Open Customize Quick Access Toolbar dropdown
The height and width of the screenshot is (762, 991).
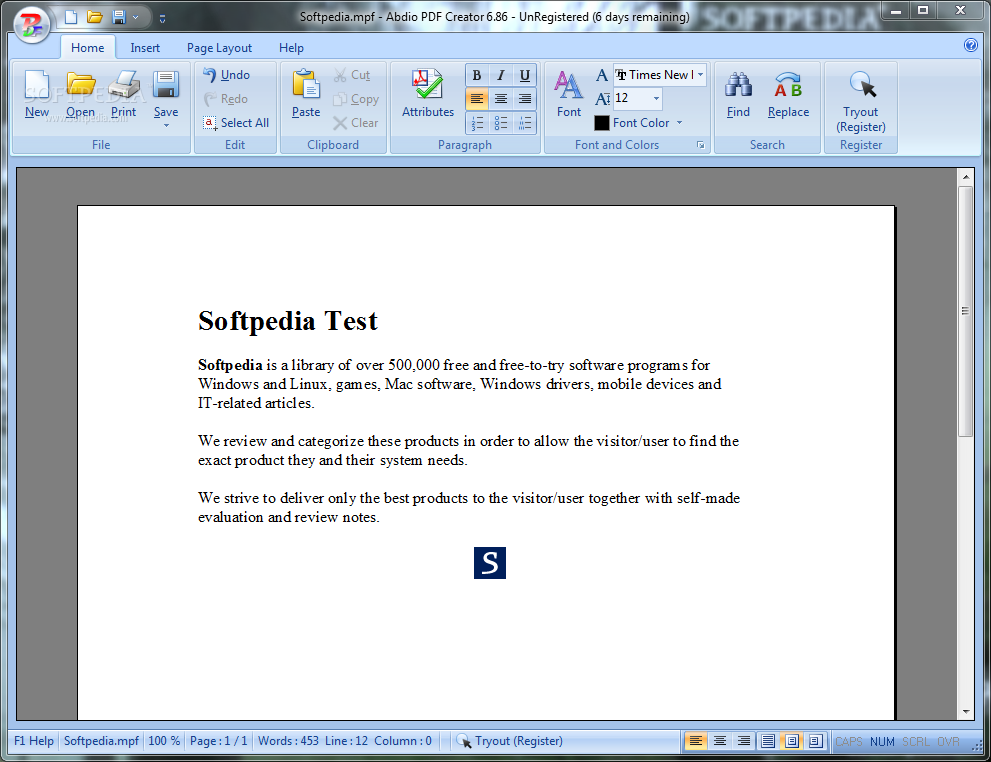162,18
